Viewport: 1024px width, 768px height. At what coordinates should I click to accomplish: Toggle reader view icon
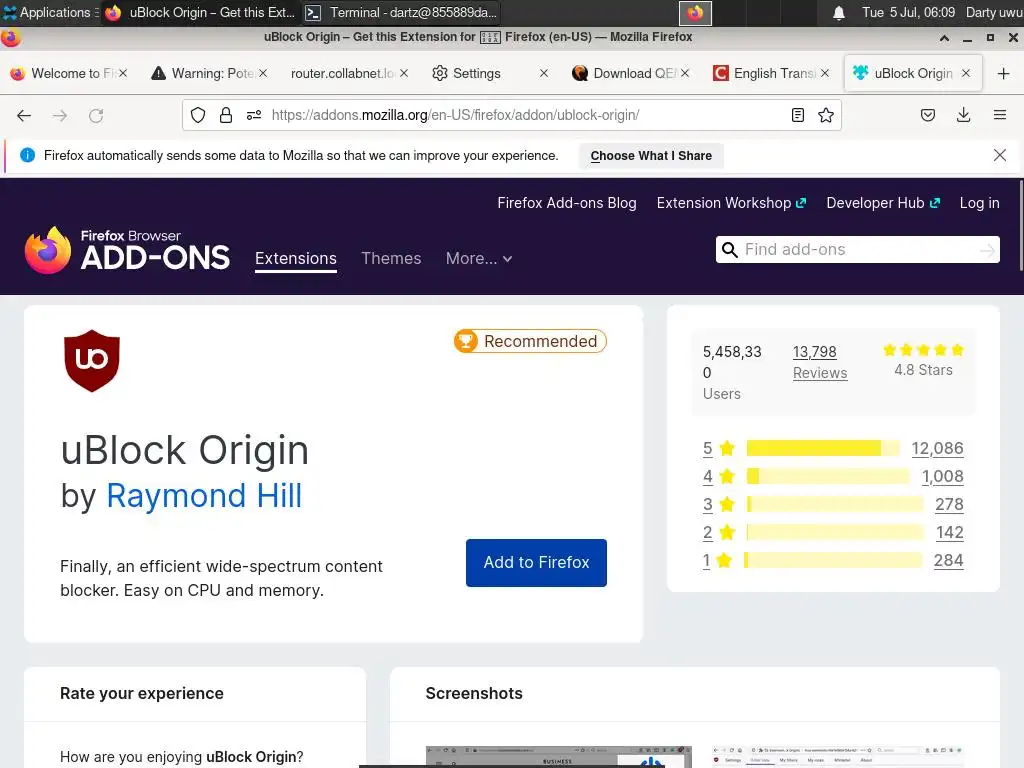coord(797,116)
